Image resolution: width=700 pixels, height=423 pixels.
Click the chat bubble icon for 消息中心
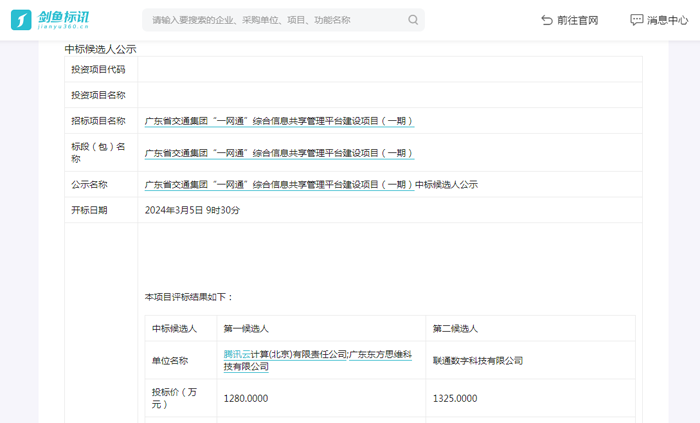point(637,20)
